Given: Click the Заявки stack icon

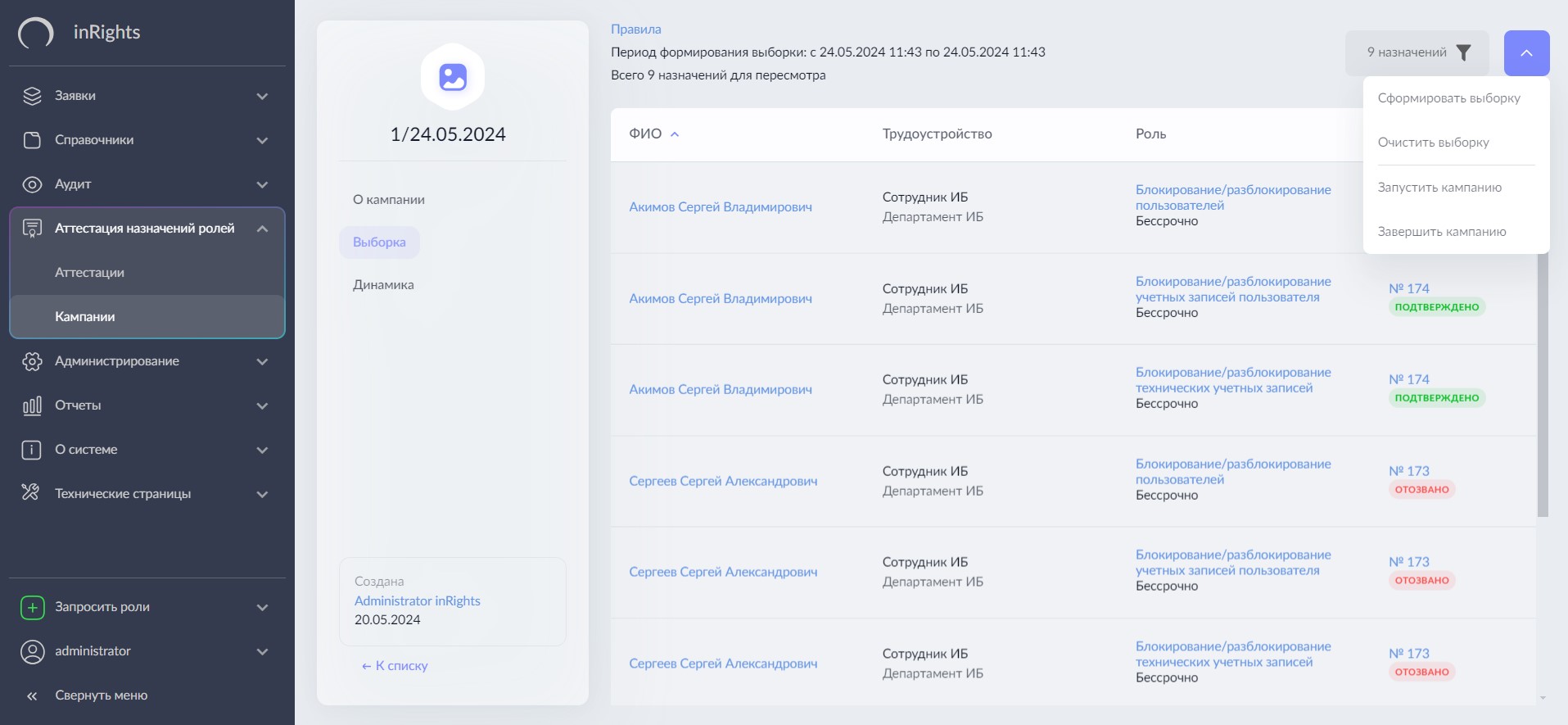Looking at the screenshot, I should 32,96.
